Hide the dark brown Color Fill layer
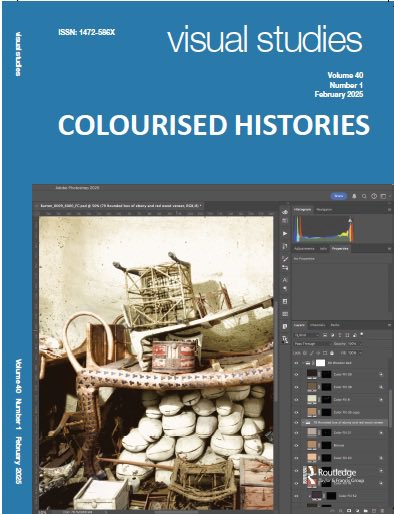Image resolution: width=394 pixels, height=514 pixels. 296,375
